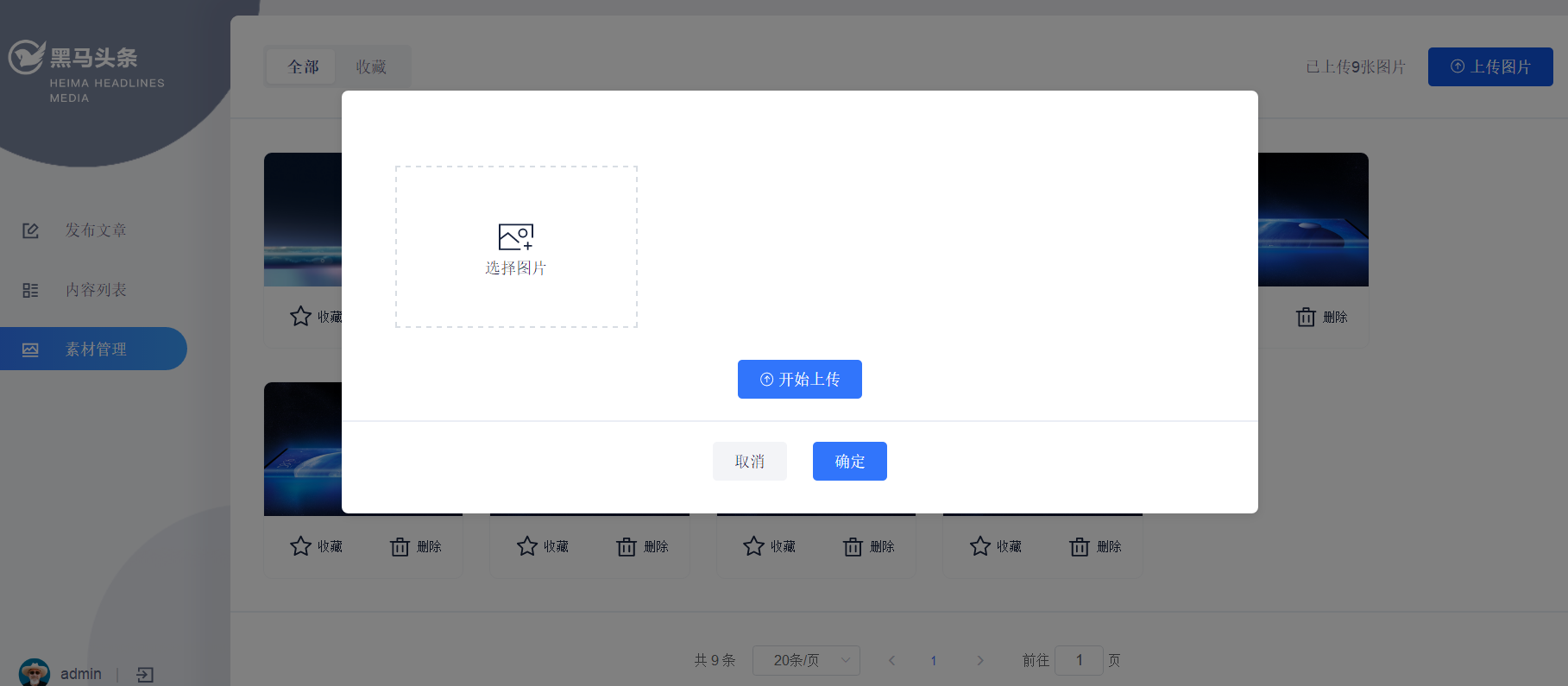1568x686 pixels.
Task: Select page number 1 in the pagination
Action: pos(934,660)
